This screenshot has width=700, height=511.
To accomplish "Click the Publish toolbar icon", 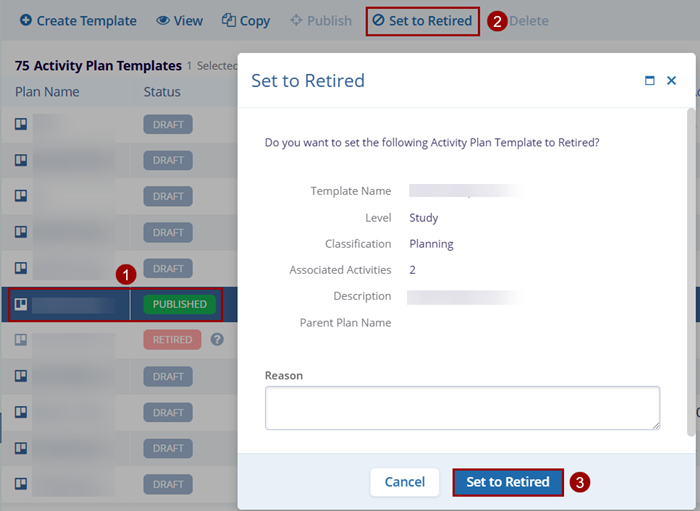I will click(296, 20).
